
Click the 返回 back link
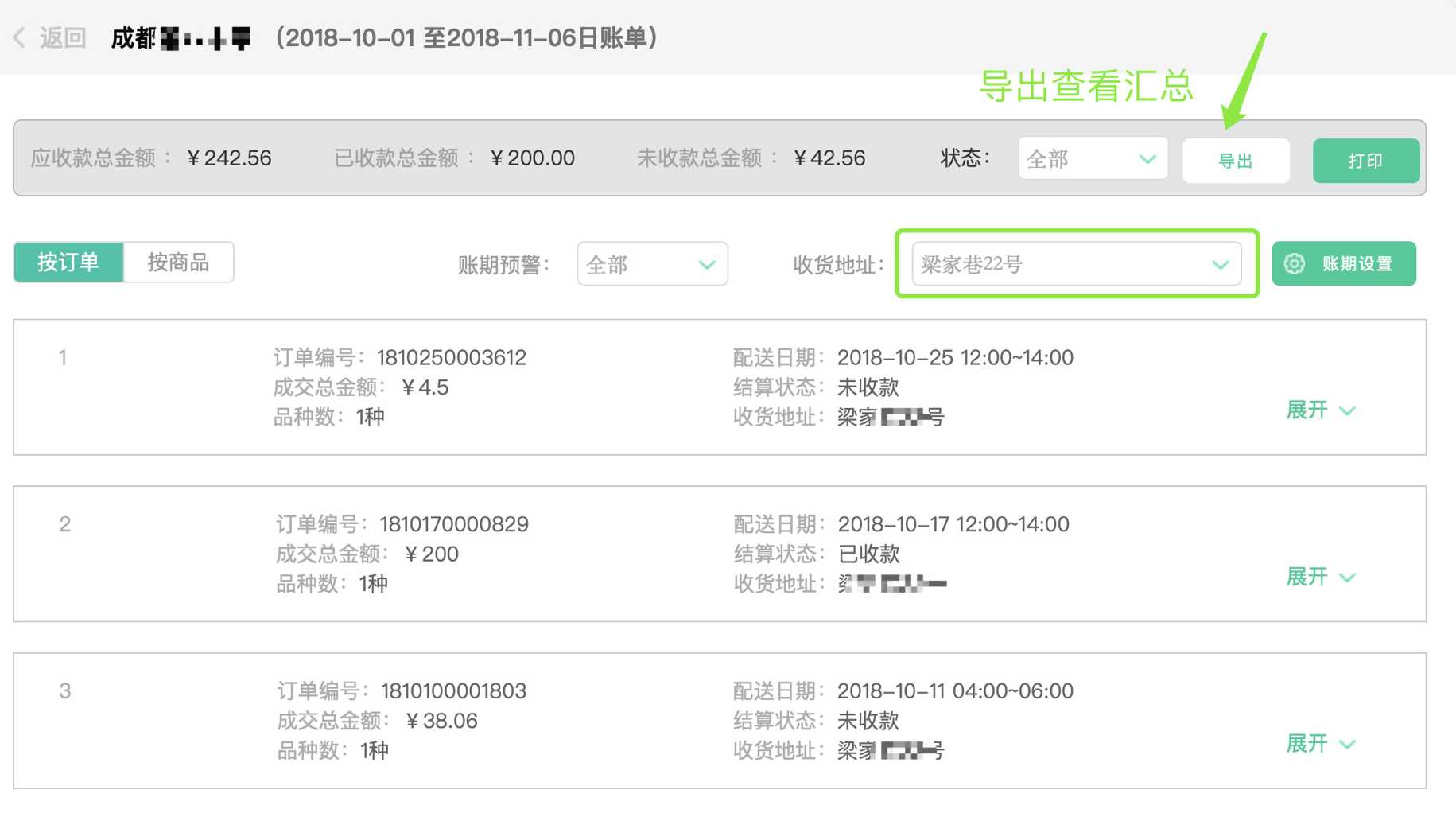pos(62,37)
